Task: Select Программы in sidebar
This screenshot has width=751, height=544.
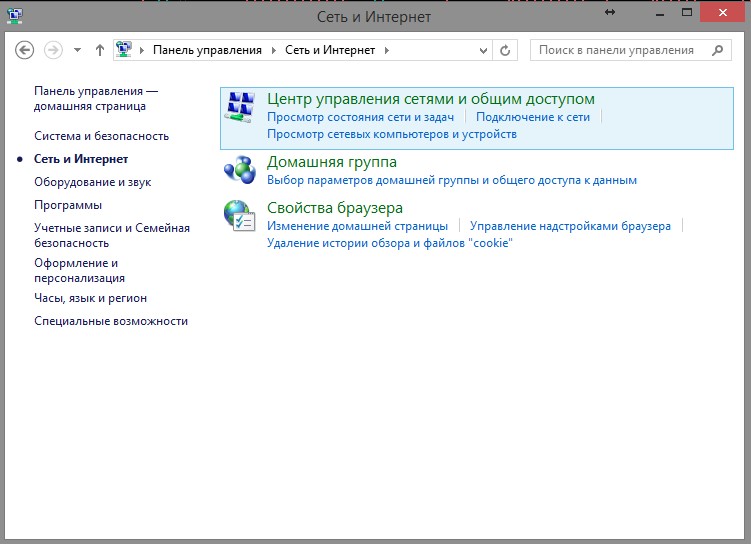Action: pos(68,205)
